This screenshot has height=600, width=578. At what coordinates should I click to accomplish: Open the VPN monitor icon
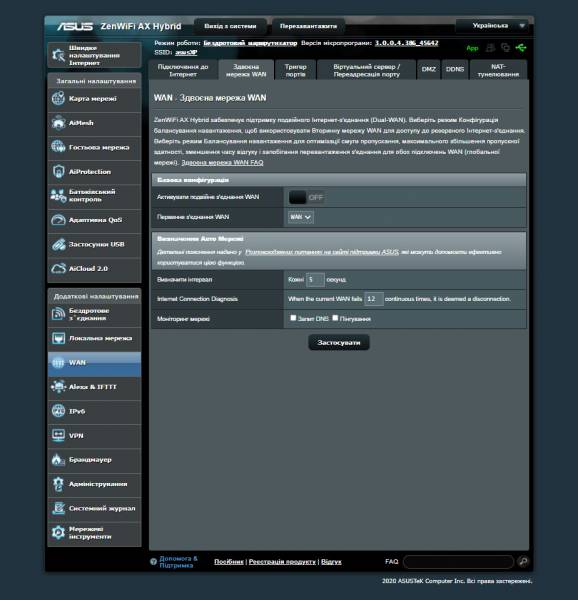tap(58, 435)
